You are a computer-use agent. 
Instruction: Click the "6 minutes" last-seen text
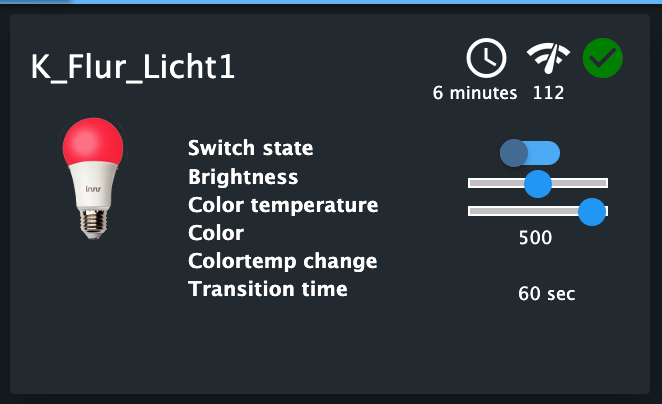(x=475, y=93)
